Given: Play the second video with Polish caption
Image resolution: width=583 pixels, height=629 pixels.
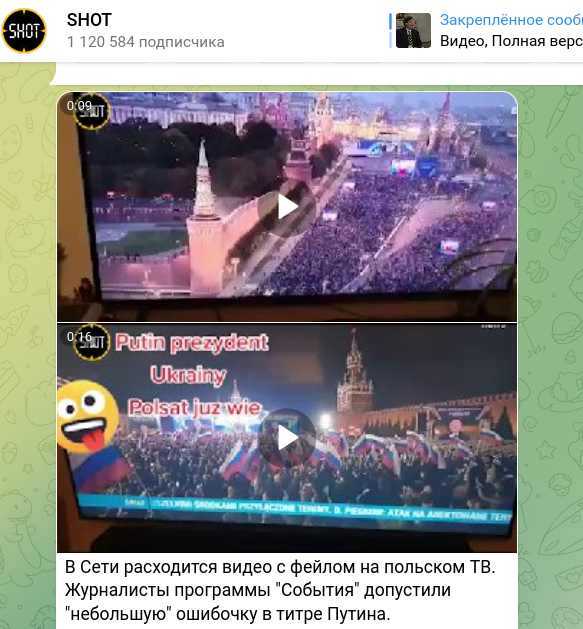Looking at the screenshot, I should pos(287,438).
